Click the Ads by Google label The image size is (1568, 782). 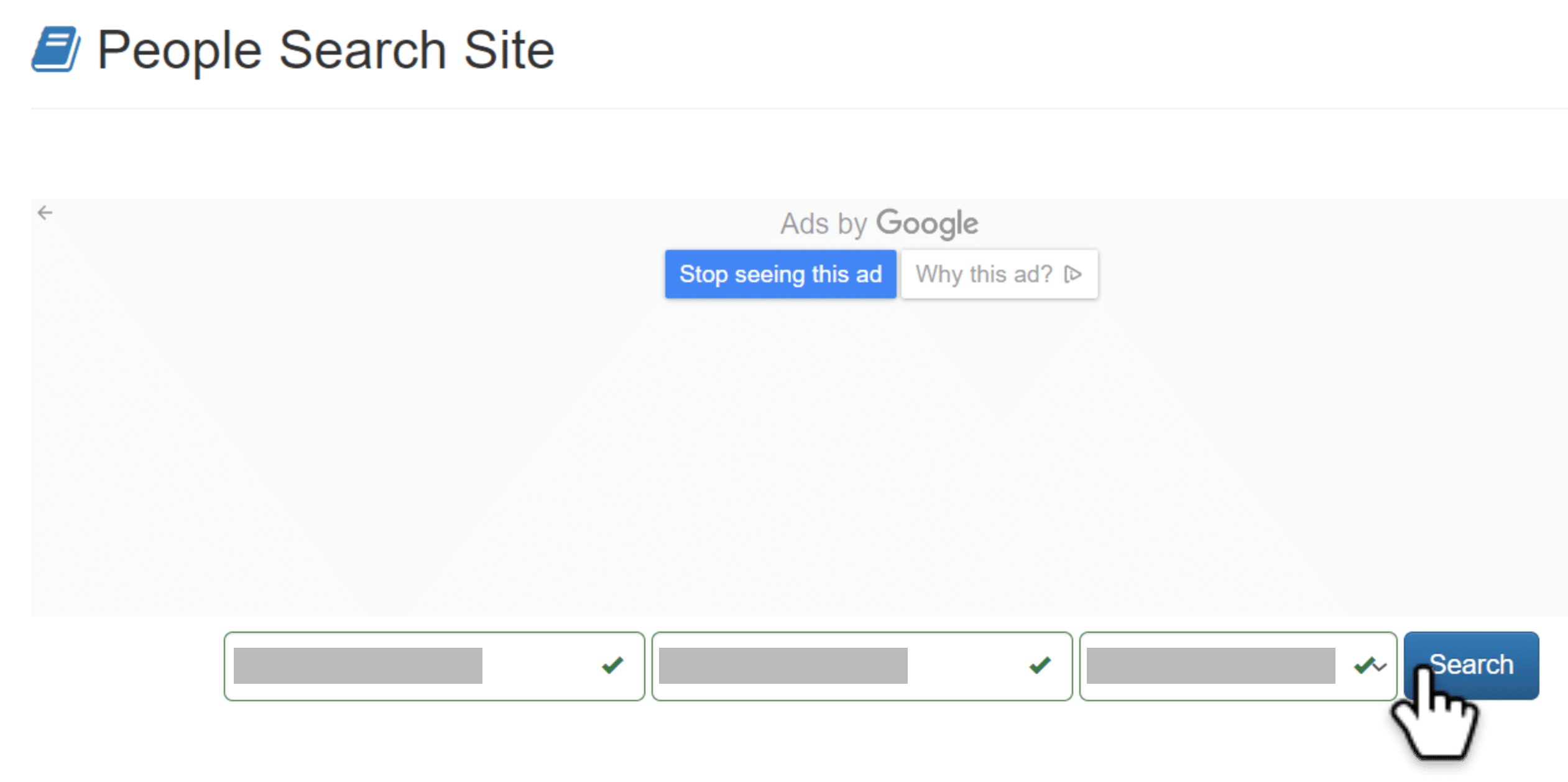click(879, 224)
